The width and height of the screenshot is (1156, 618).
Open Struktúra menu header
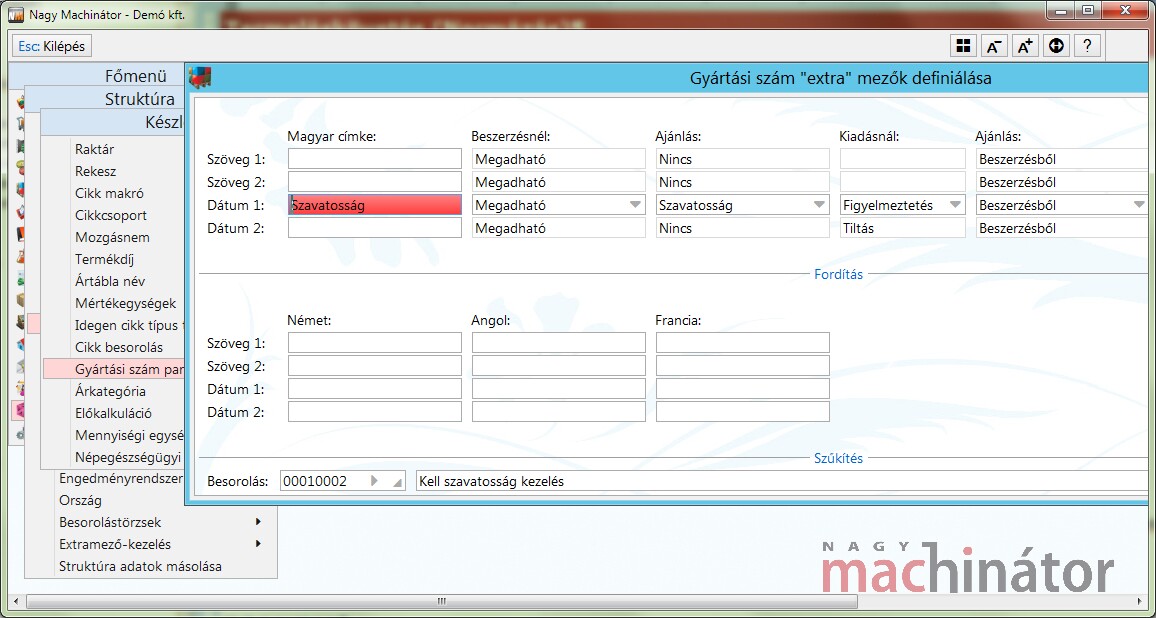pyautogui.click(x=140, y=99)
